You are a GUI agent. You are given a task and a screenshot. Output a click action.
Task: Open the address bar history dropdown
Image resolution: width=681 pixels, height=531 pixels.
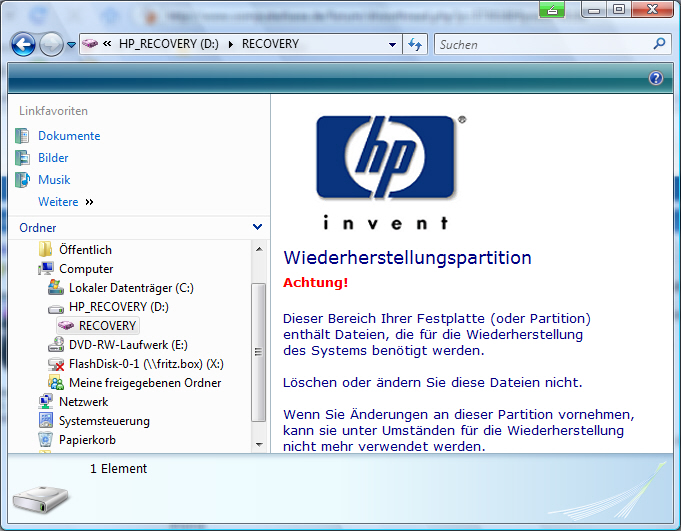(392, 44)
